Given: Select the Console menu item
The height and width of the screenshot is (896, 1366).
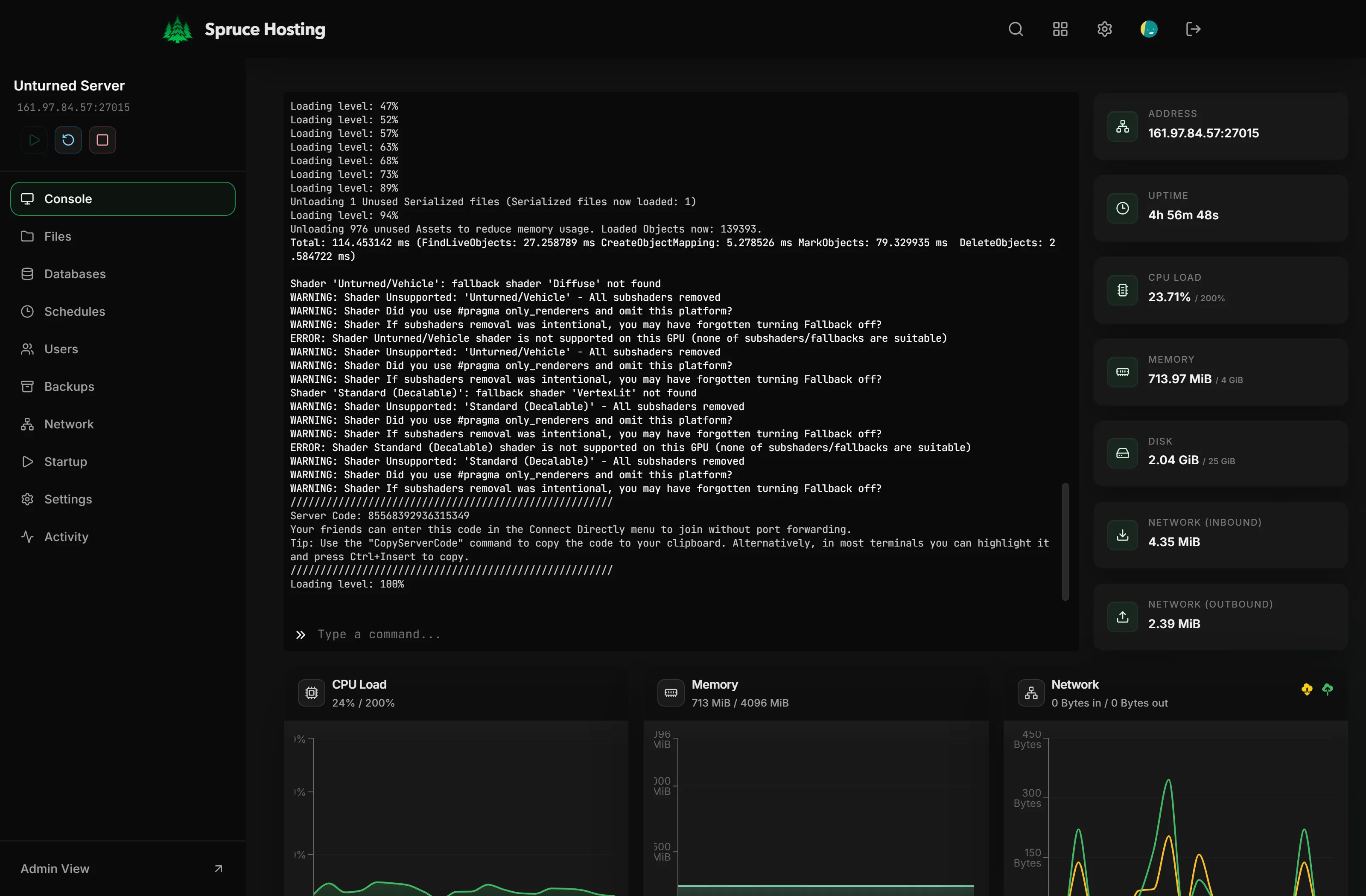Looking at the screenshot, I should (x=123, y=199).
